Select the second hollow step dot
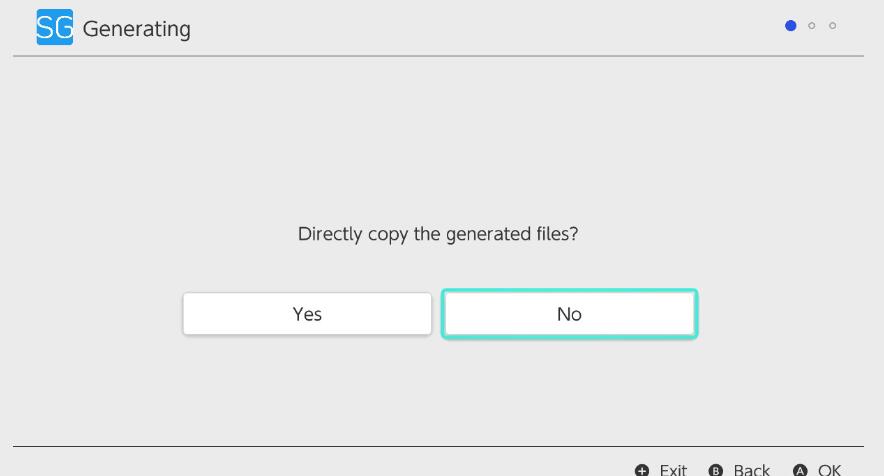The height and width of the screenshot is (476, 884). coord(812,26)
